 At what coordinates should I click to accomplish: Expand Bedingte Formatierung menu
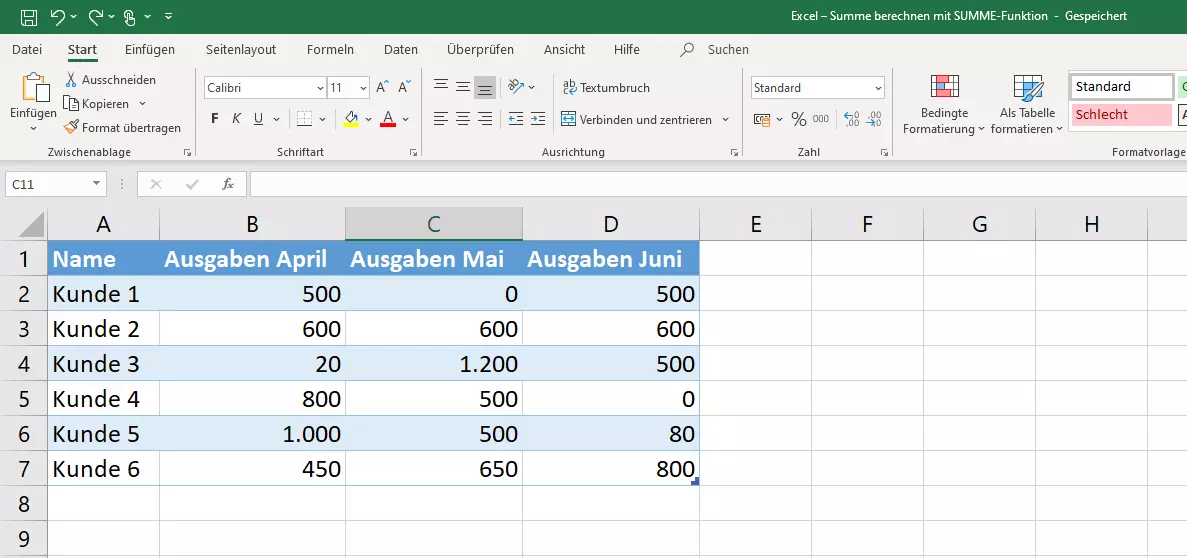(x=944, y=104)
